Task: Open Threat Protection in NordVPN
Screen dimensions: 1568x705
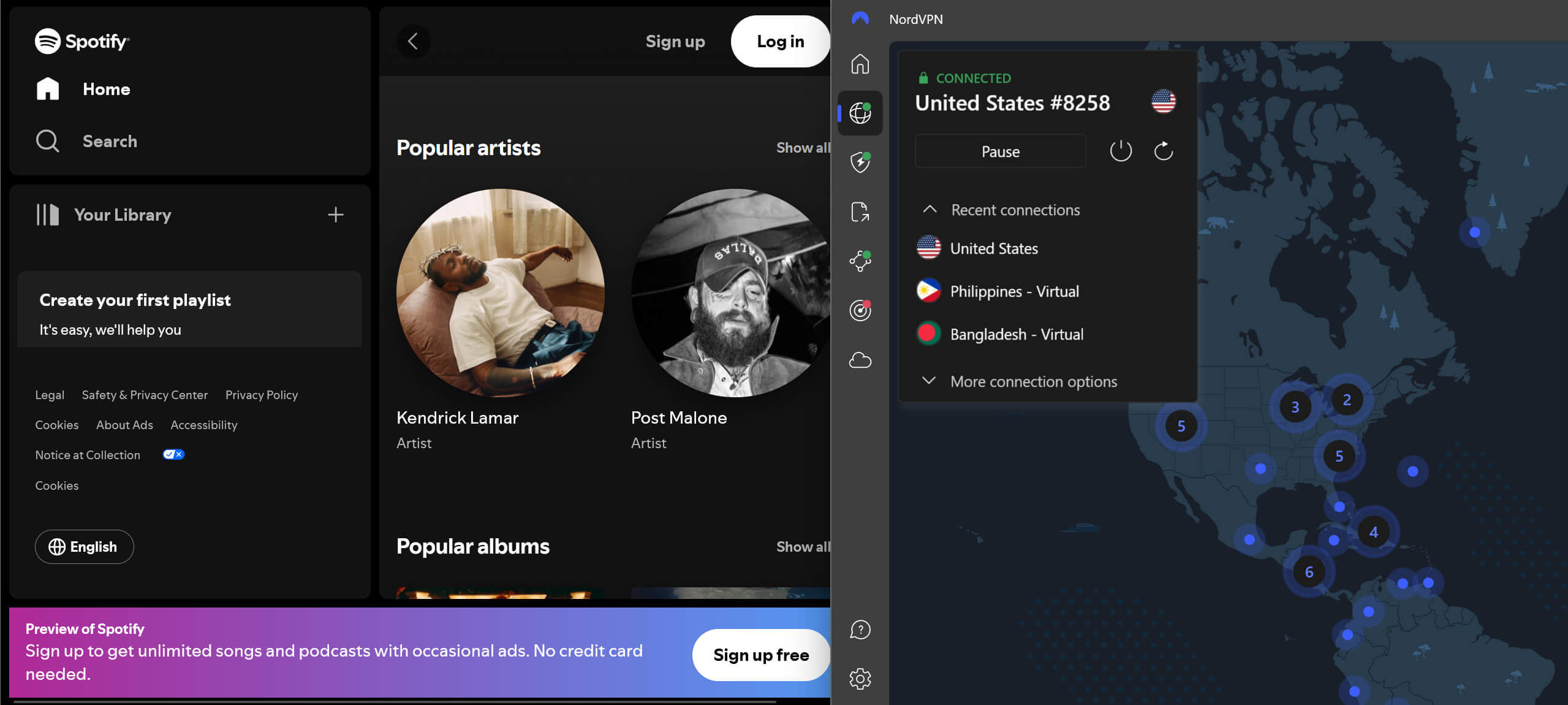Action: point(860,161)
